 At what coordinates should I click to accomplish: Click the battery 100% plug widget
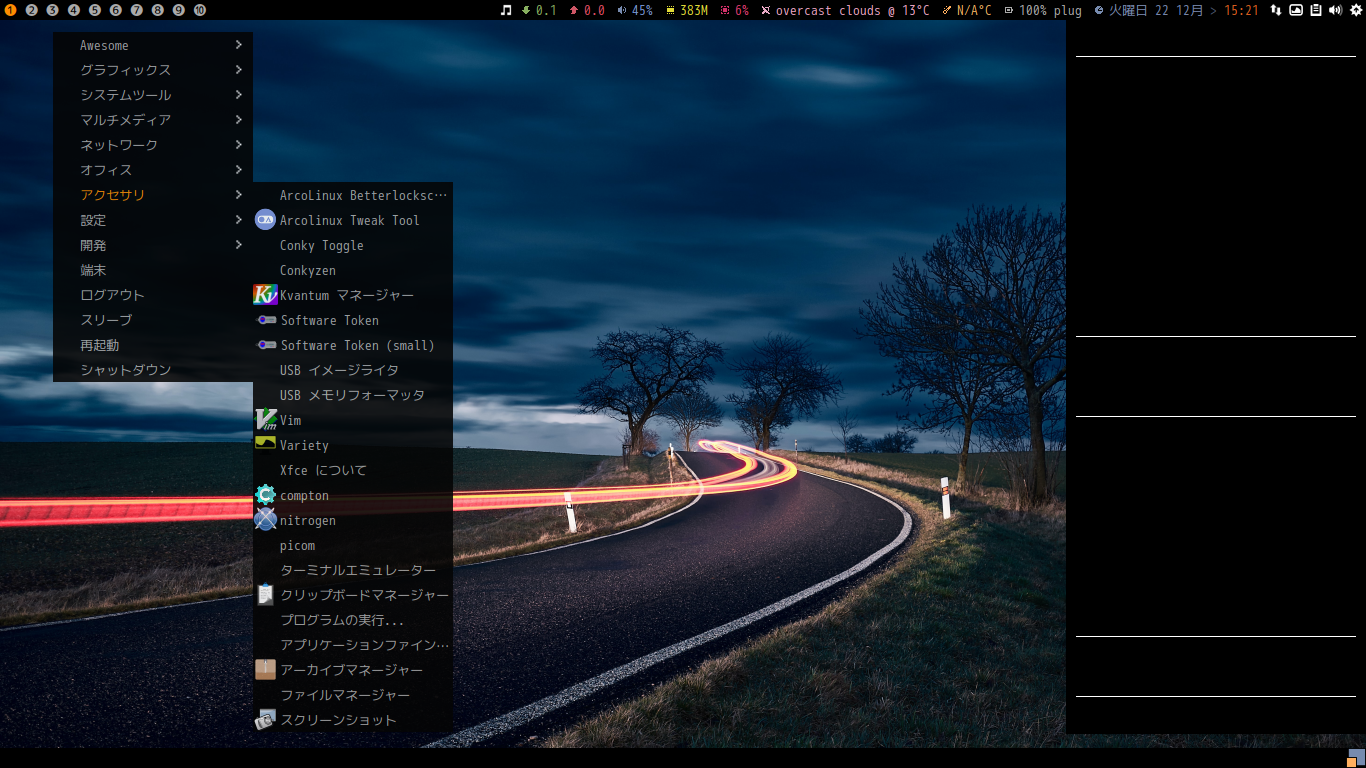[x=1043, y=10]
